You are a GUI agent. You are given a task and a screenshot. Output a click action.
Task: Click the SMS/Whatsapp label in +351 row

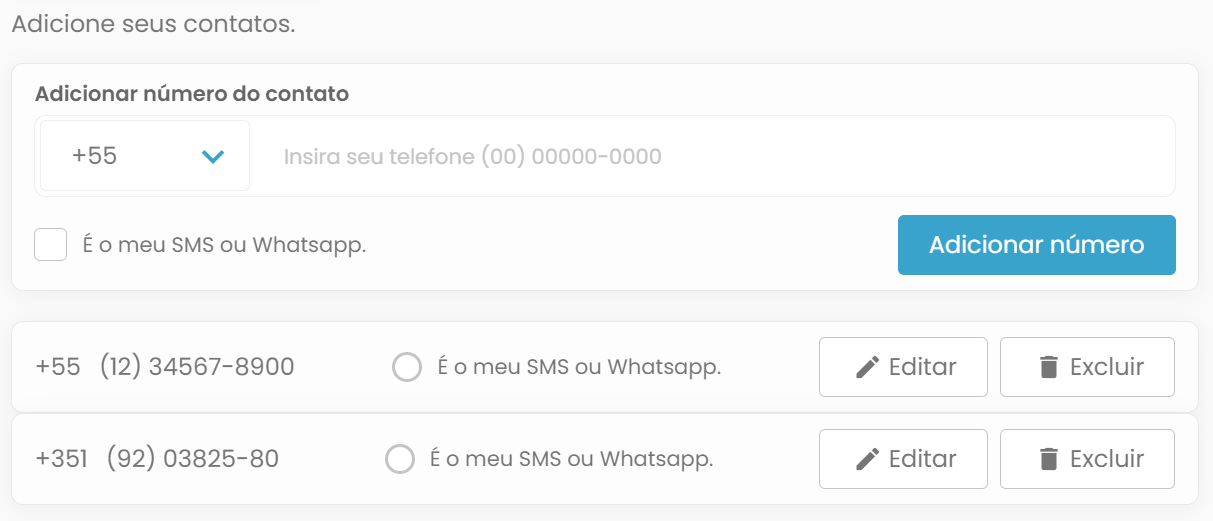click(571, 459)
